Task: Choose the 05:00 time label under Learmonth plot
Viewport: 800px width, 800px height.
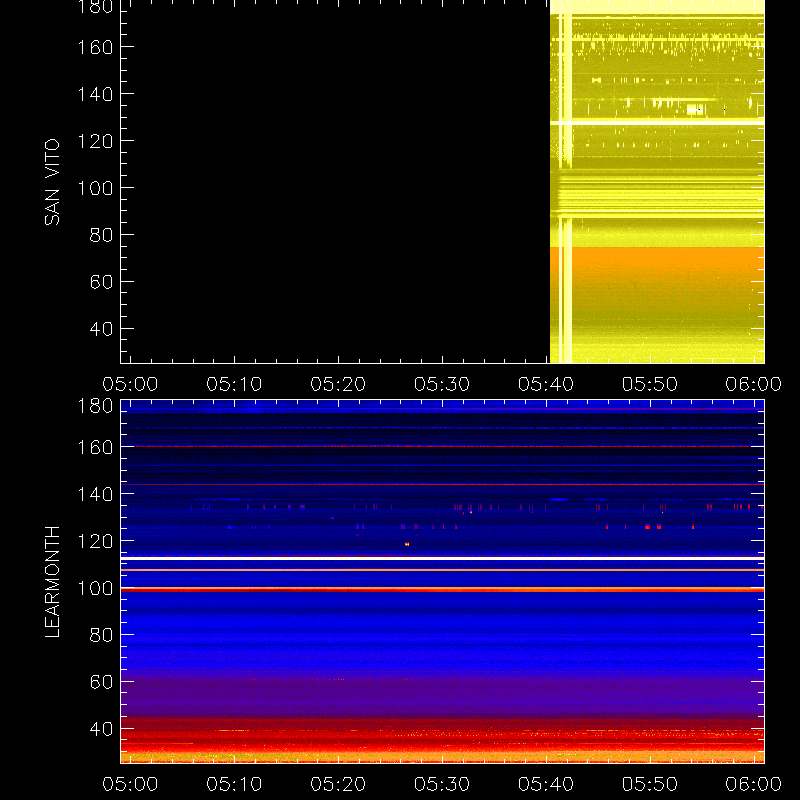Action: point(130,784)
